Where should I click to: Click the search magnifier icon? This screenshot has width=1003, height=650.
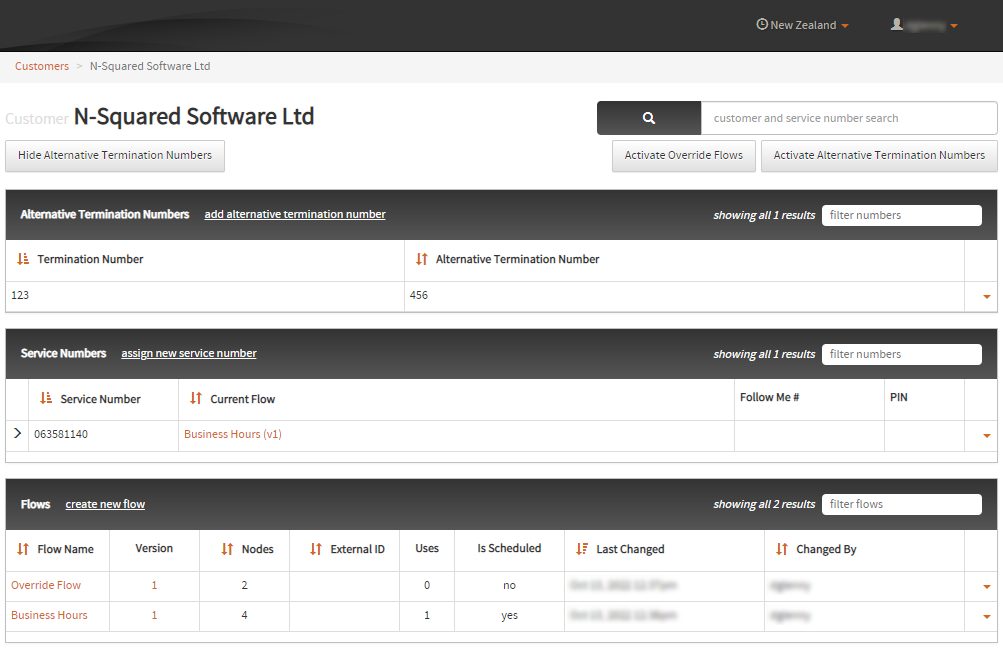[648, 117]
